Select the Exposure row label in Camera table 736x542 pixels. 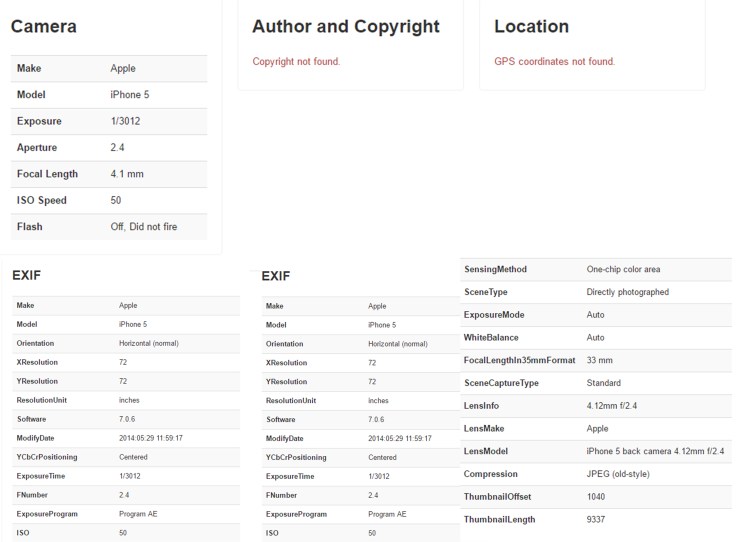point(39,121)
